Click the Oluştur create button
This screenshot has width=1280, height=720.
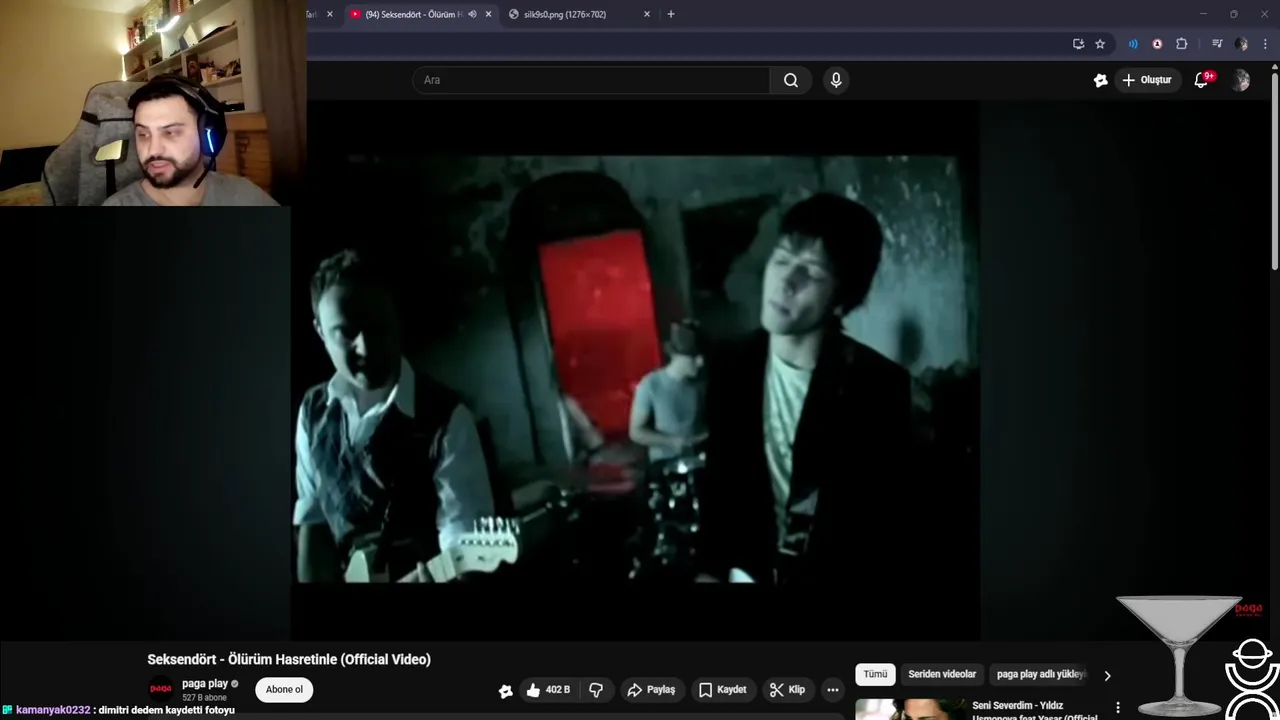coord(1147,80)
